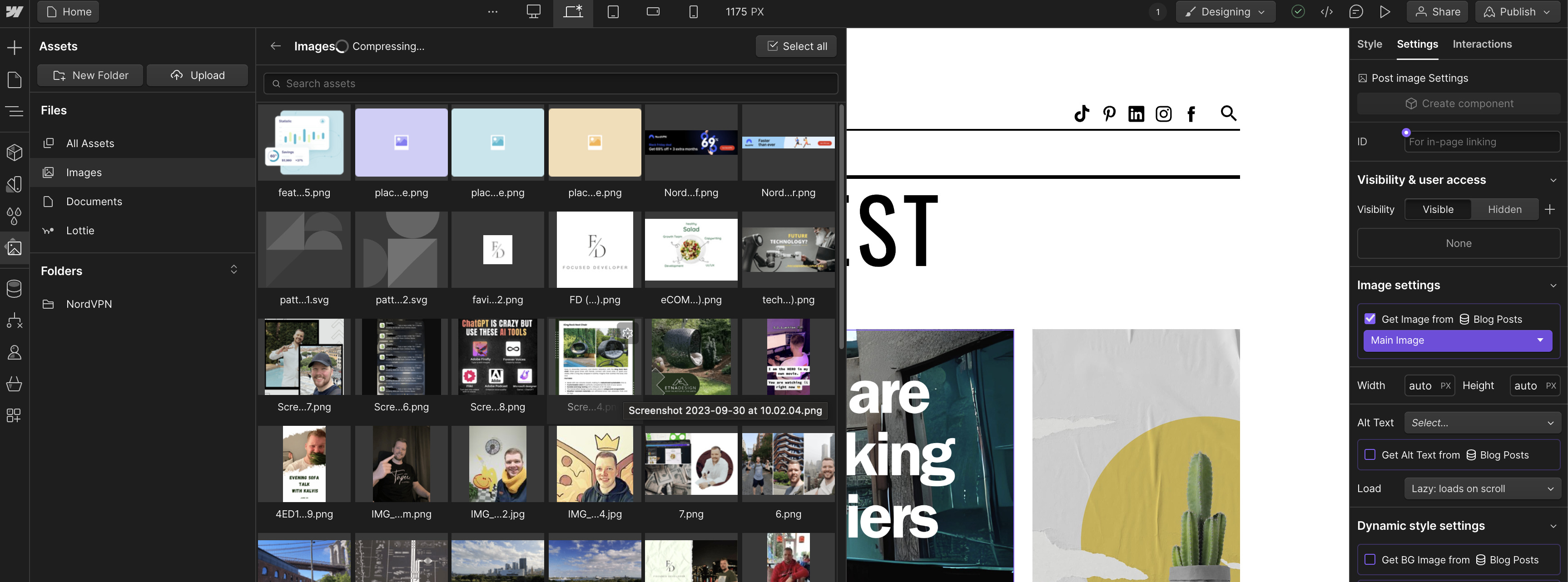Collapse the Dynamic style settings section
Image resolution: width=1568 pixels, height=582 pixels.
(x=1553, y=525)
